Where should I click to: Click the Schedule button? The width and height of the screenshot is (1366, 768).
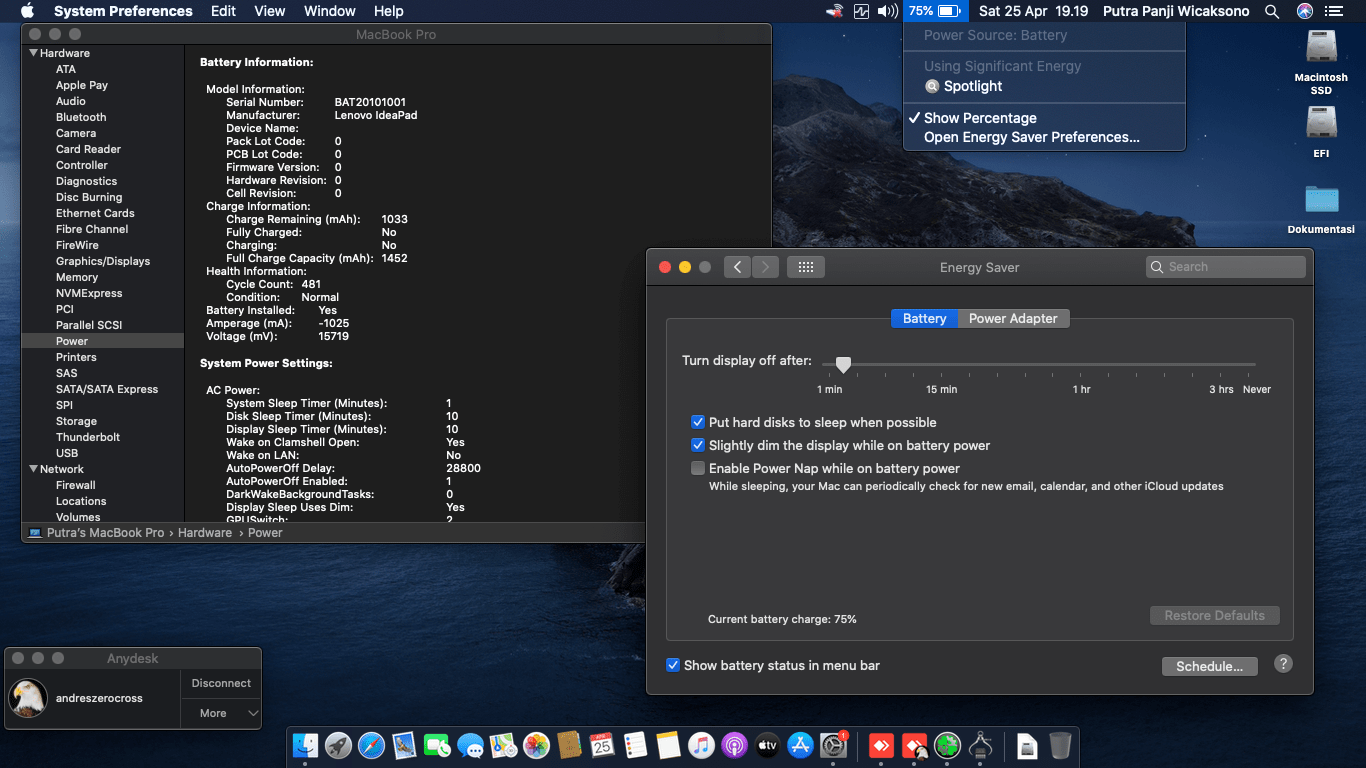coord(1209,666)
